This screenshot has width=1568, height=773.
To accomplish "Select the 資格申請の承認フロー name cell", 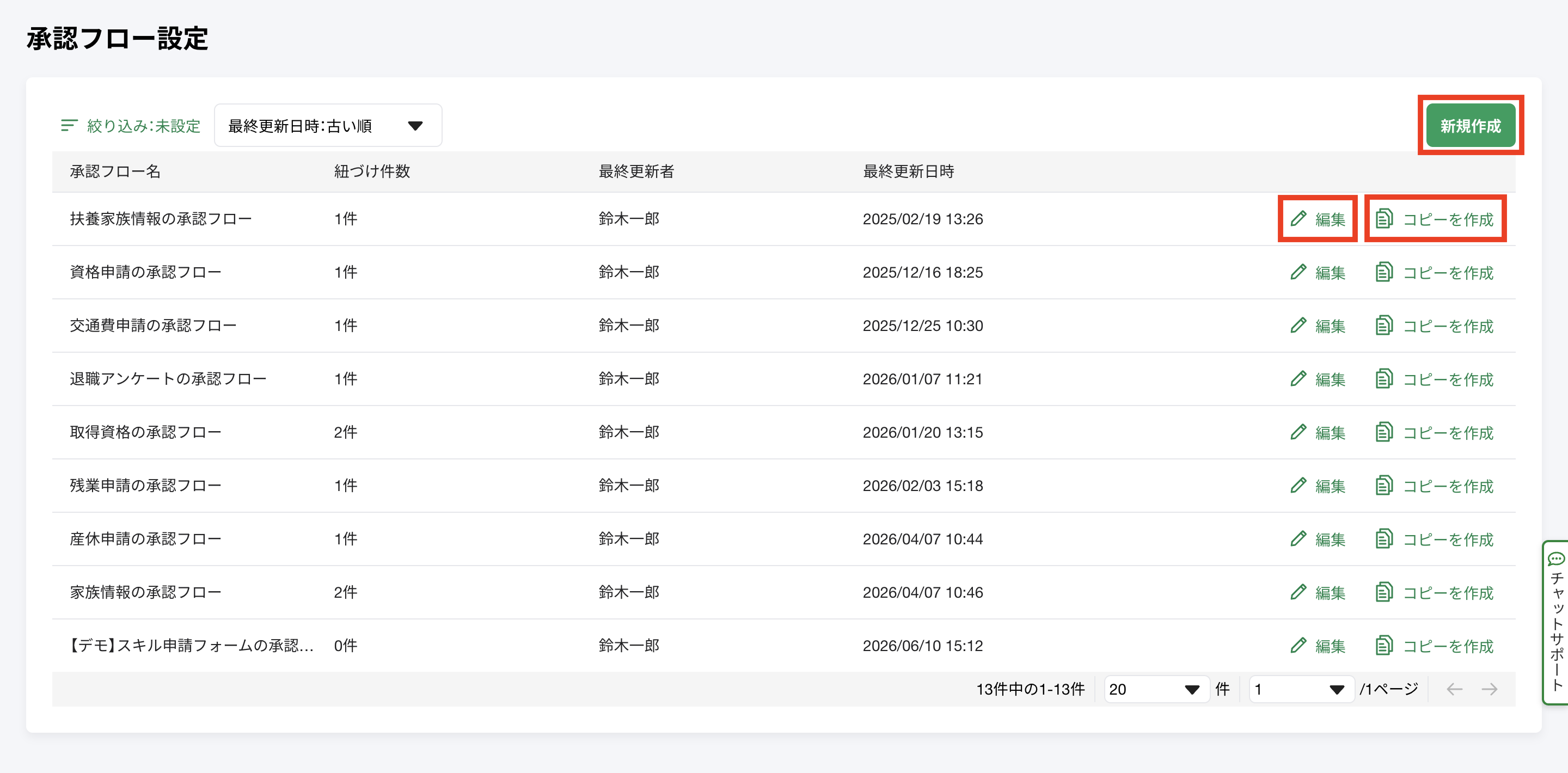I will [x=145, y=272].
